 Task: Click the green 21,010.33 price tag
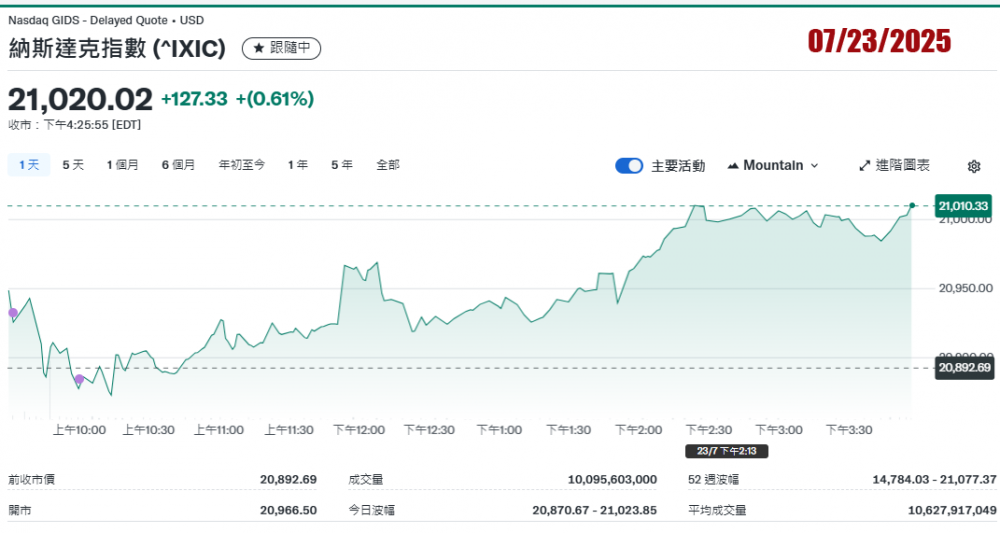(963, 206)
